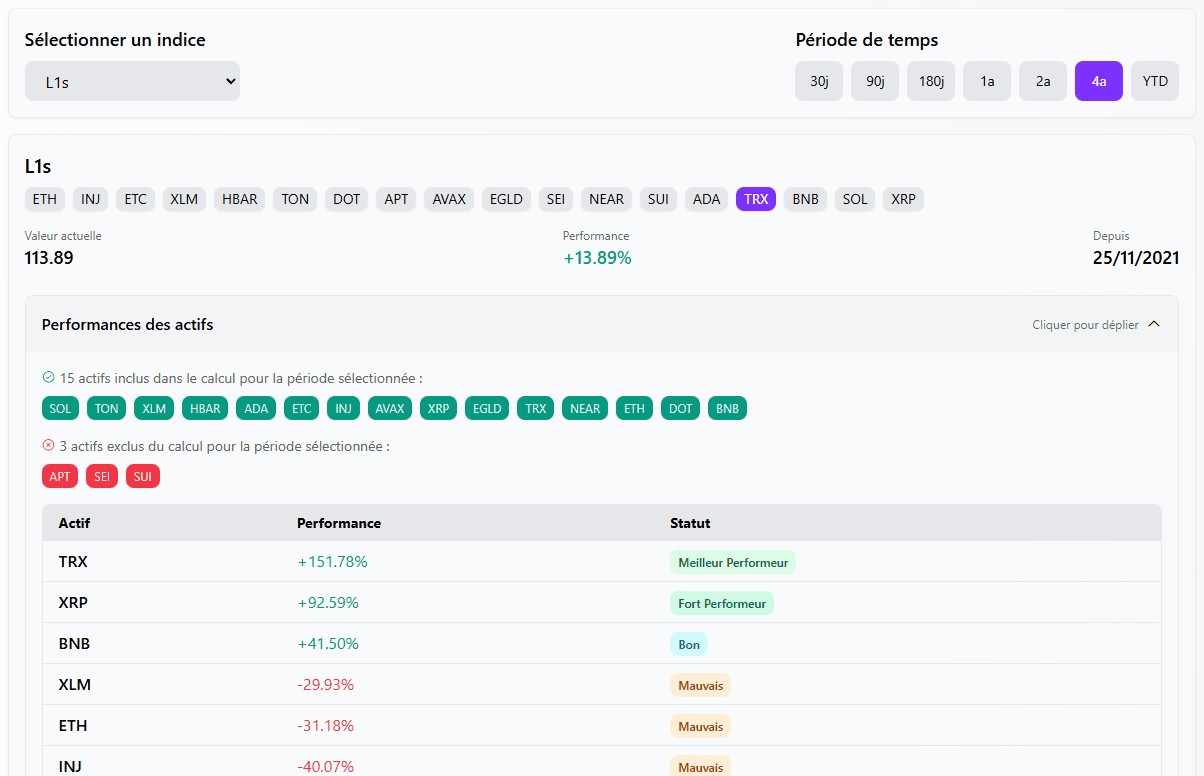This screenshot has width=1204, height=776.
Task: Select the XLM asset chip in L1s row
Action: click(x=184, y=199)
